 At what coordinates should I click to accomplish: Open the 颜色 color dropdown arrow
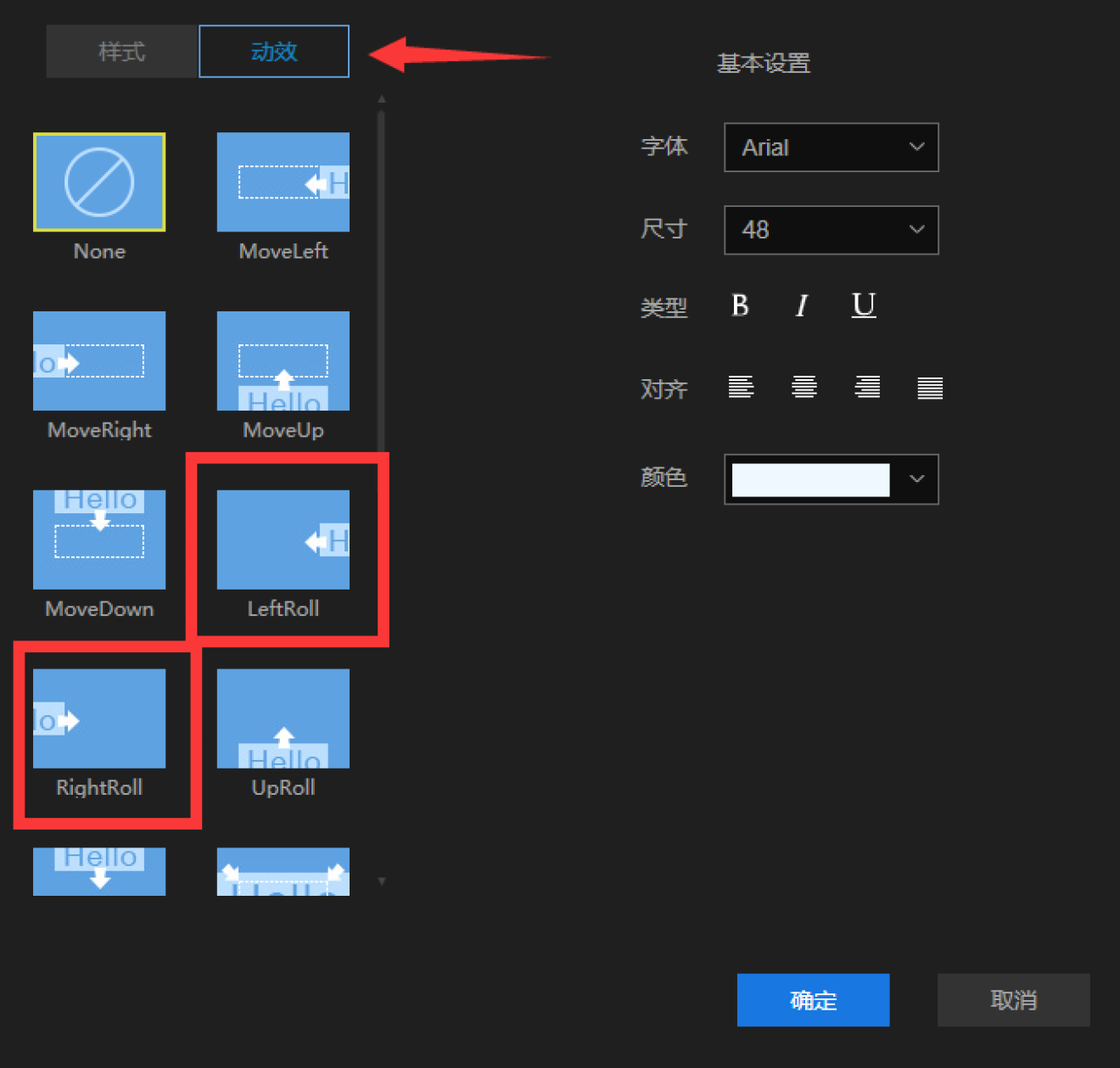pos(916,479)
